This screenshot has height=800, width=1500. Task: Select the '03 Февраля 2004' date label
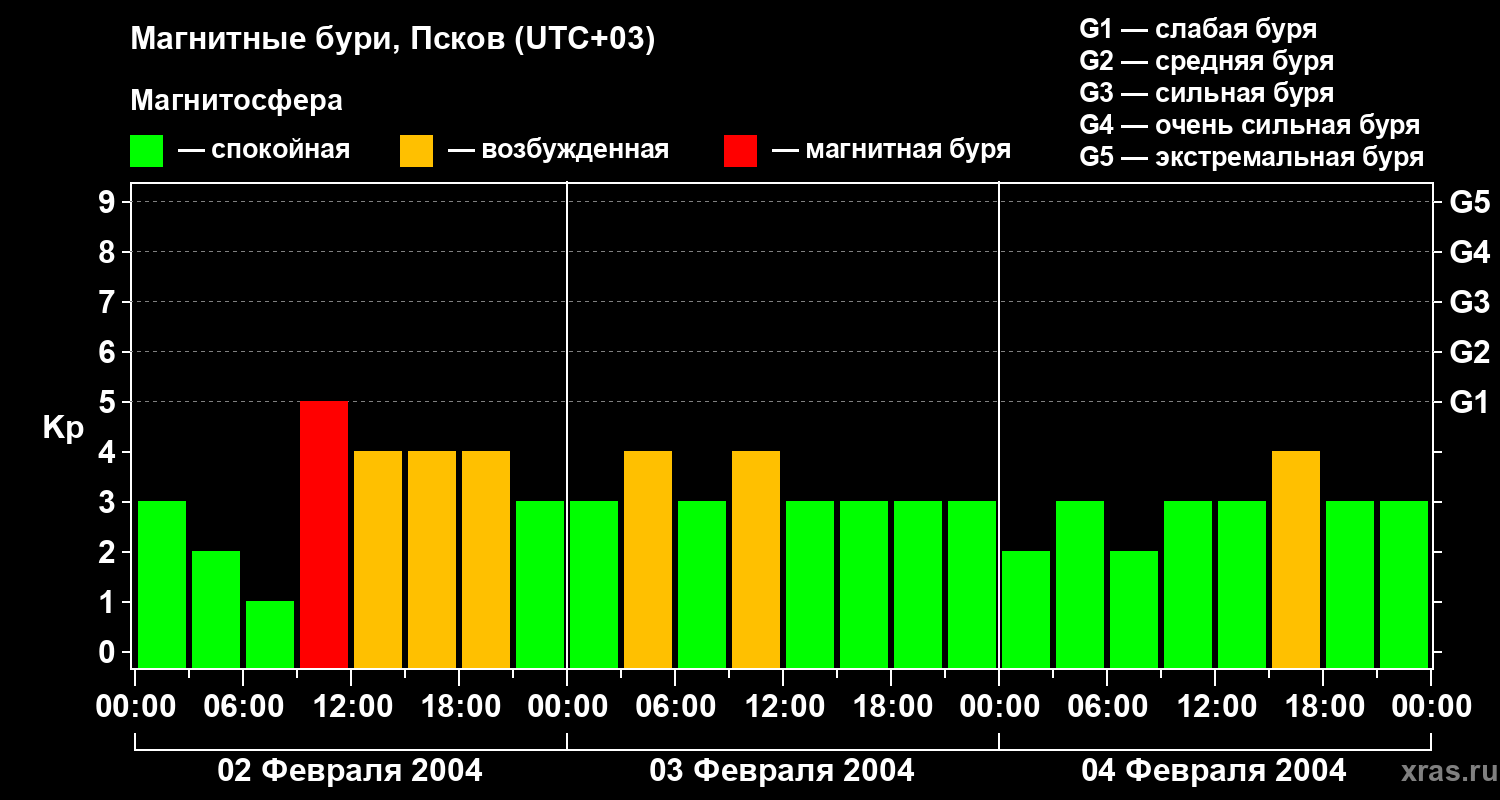pos(782,771)
